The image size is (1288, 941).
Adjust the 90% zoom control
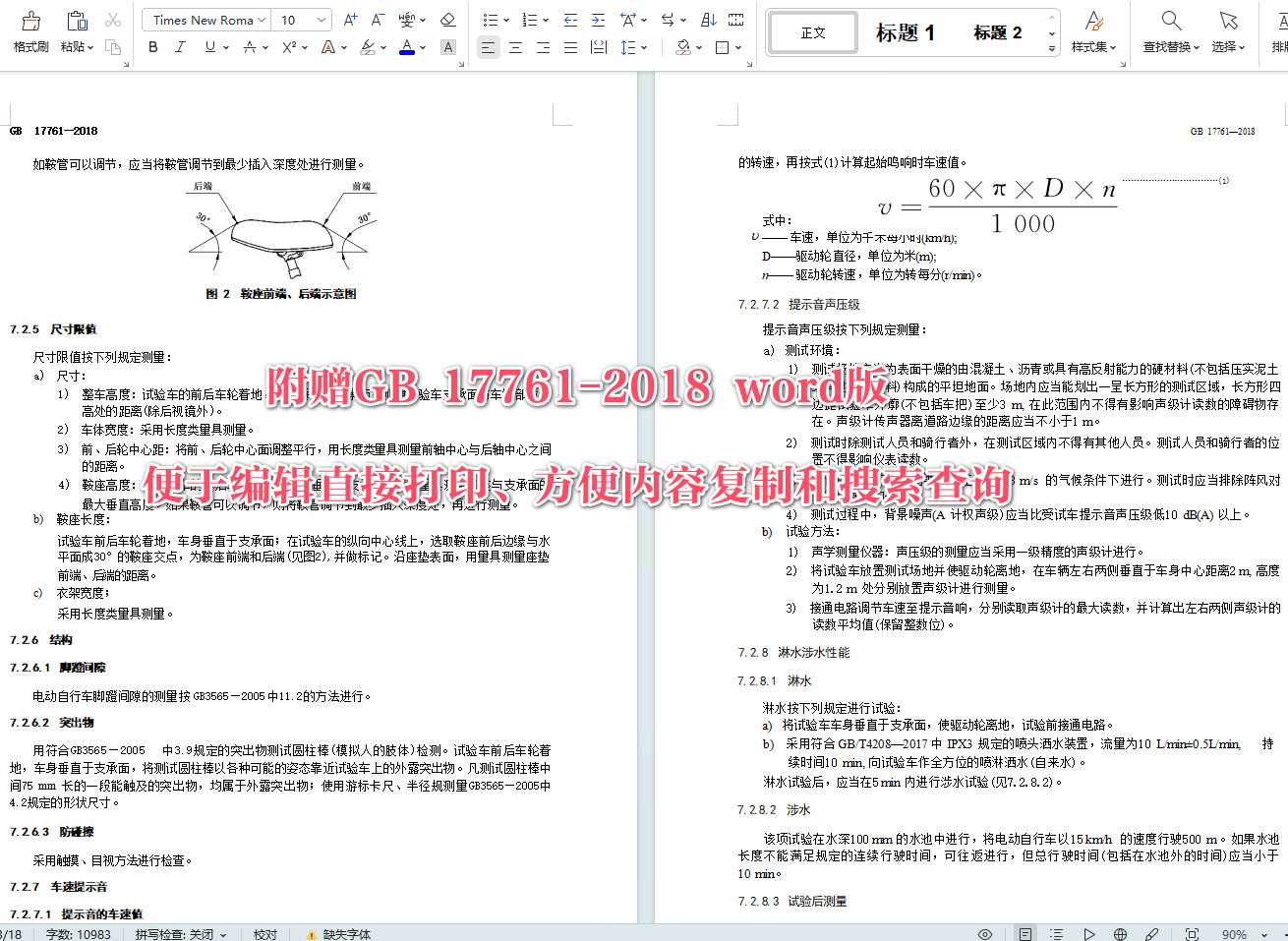[x=1235, y=934]
